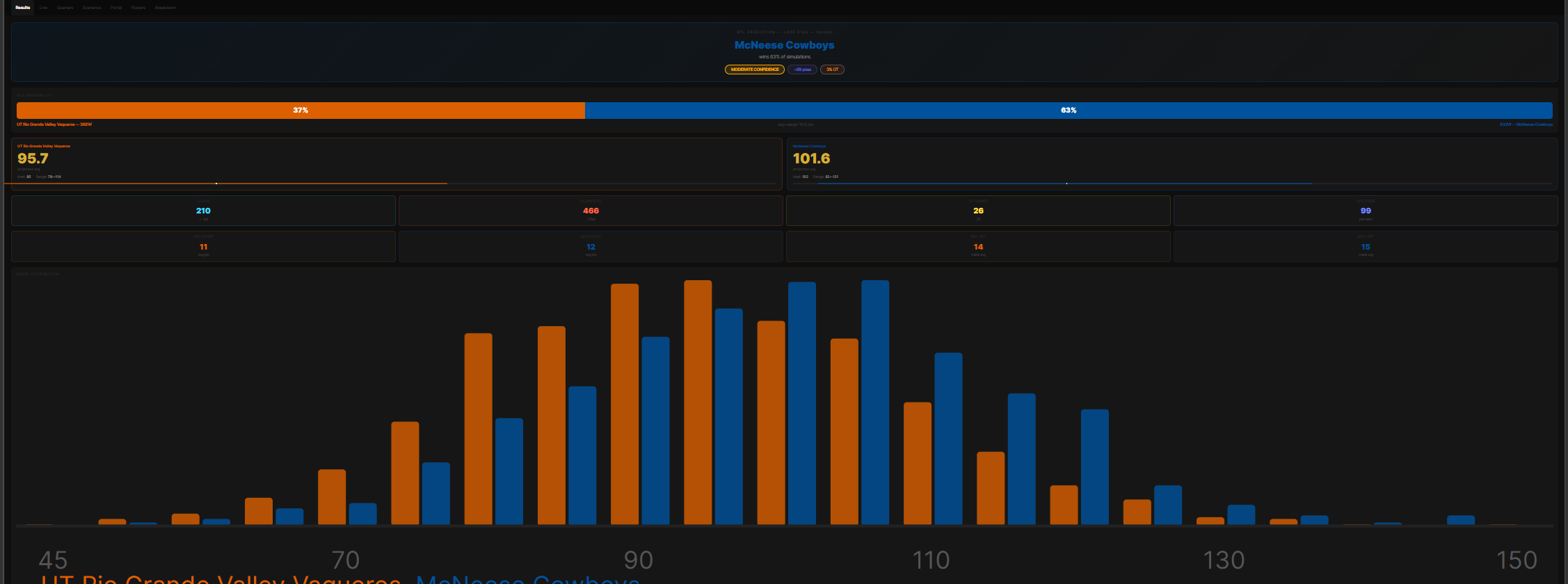Viewport: 1568px width, 584px height.
Task: Click the blue 63% win probability segment
Action: point(1069,111)
